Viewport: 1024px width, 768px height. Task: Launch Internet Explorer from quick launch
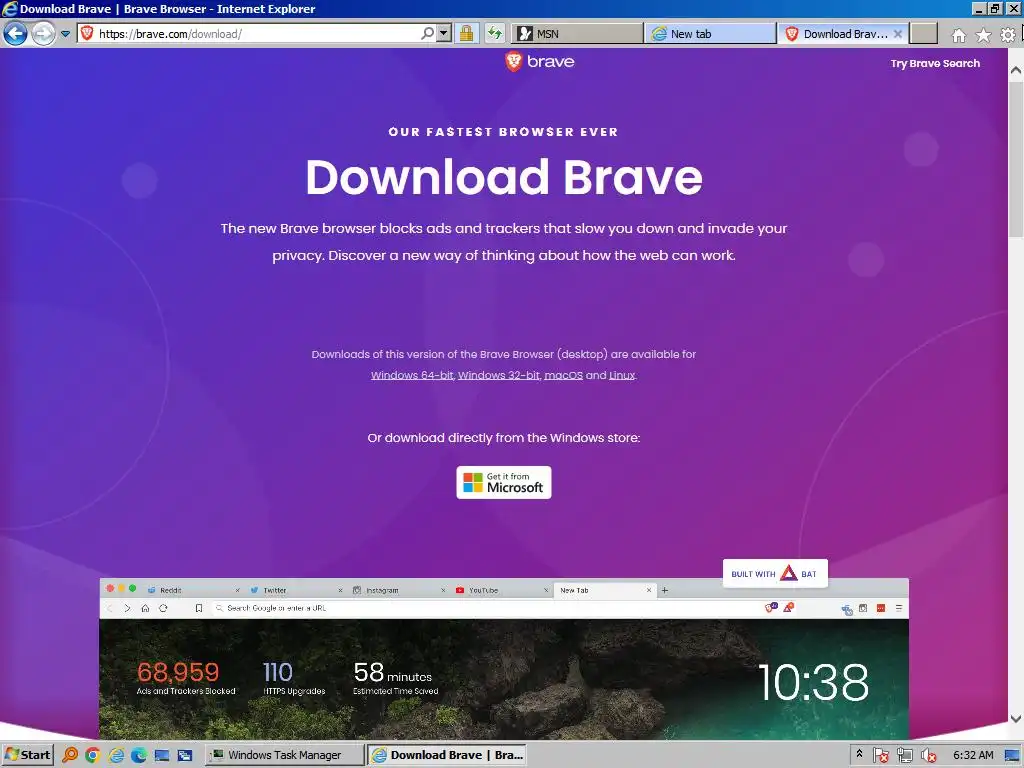coord(116,755)
